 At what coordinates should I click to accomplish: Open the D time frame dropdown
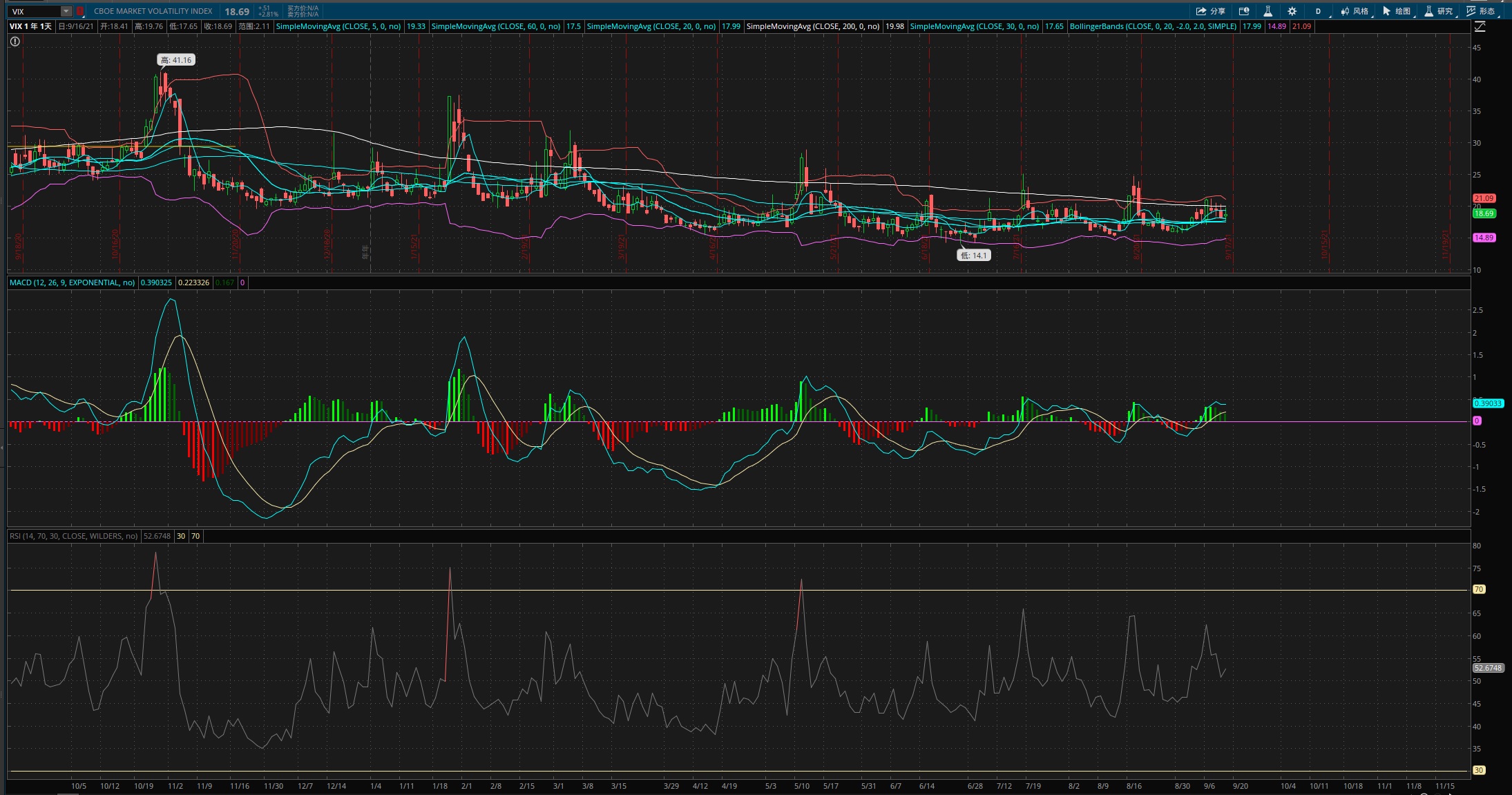click(1318, 11)
